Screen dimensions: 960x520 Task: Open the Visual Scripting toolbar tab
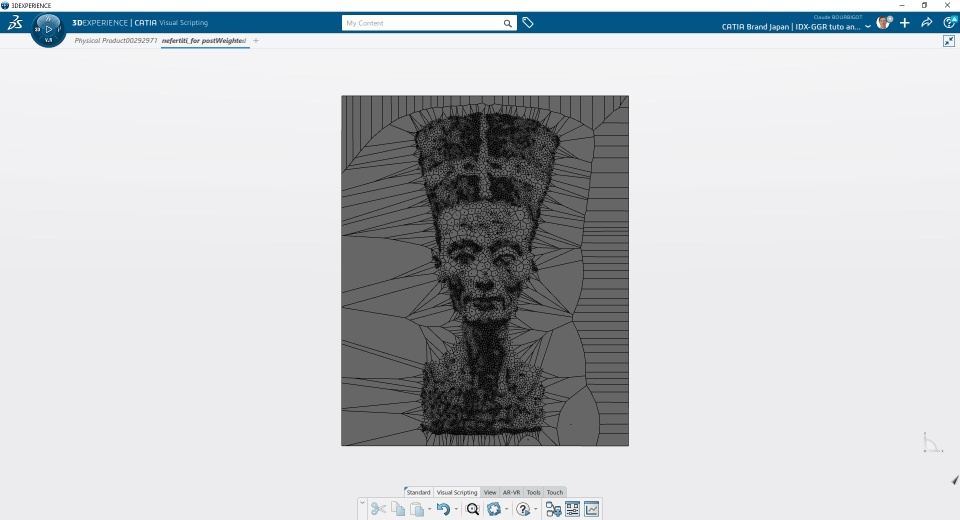click(x=457, y=492)
